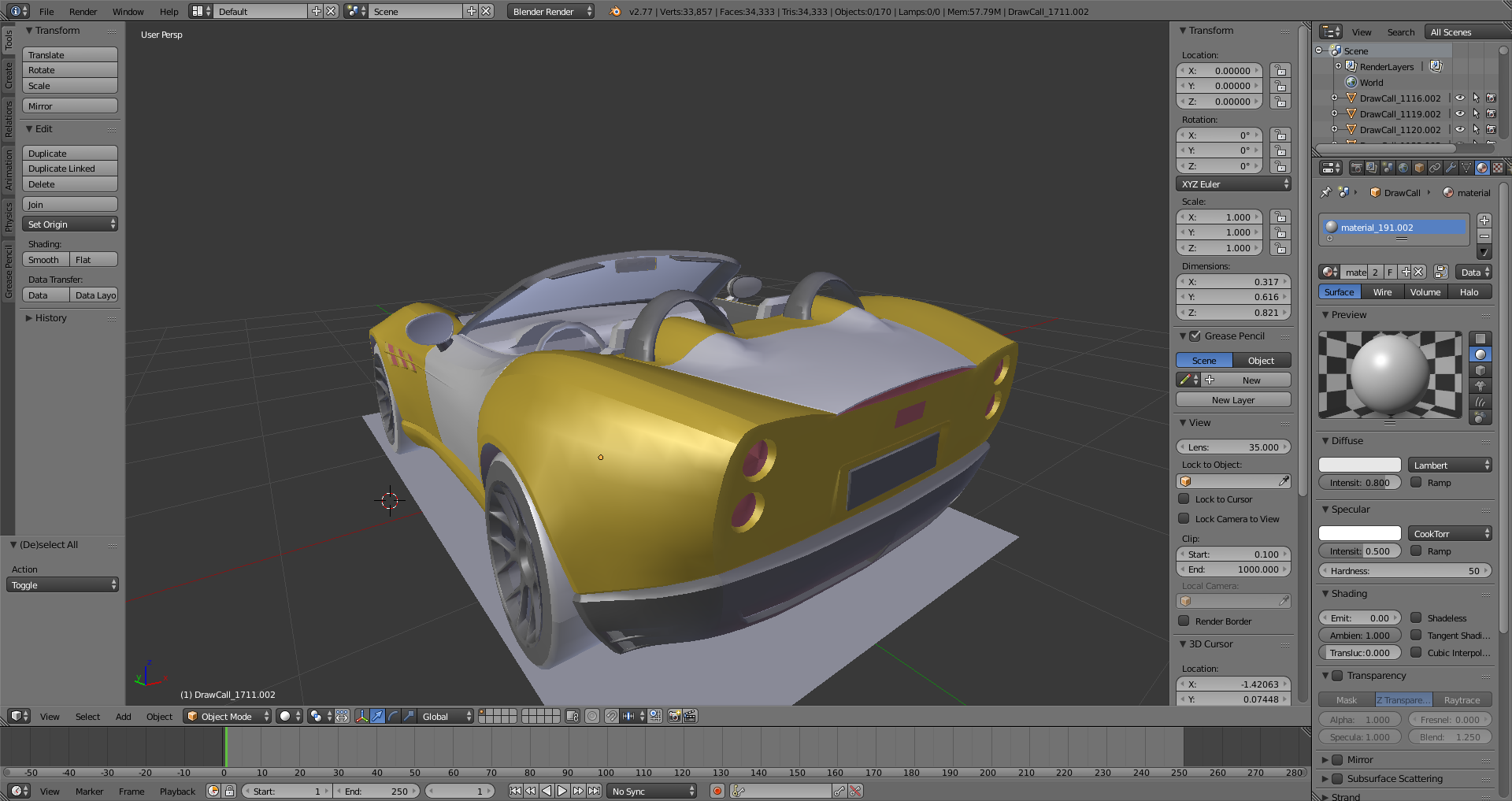Open the Modifiers wrench tab in Properties

click(x=1451, y=168)
